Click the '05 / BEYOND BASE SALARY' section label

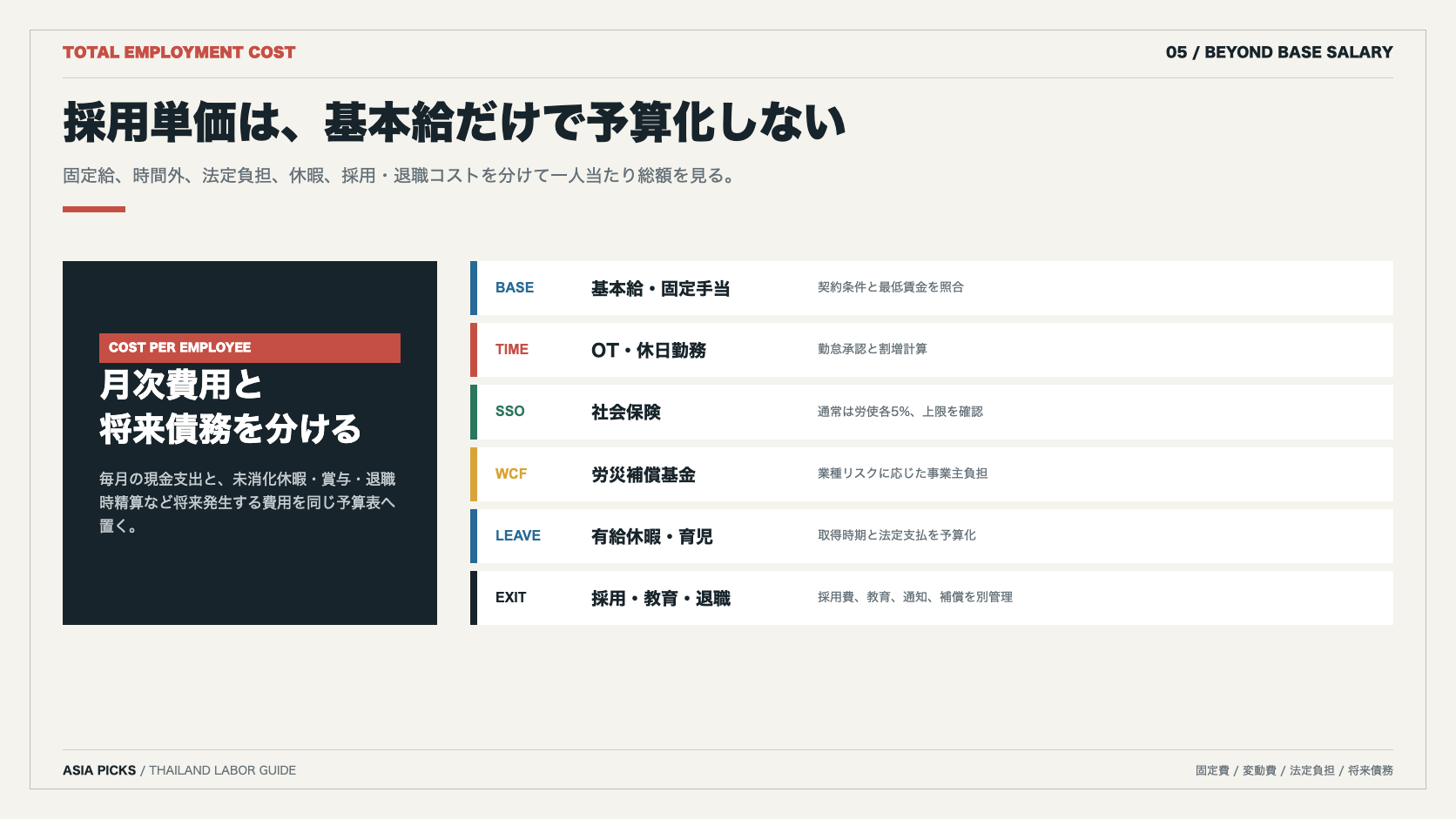(1279, 52)
